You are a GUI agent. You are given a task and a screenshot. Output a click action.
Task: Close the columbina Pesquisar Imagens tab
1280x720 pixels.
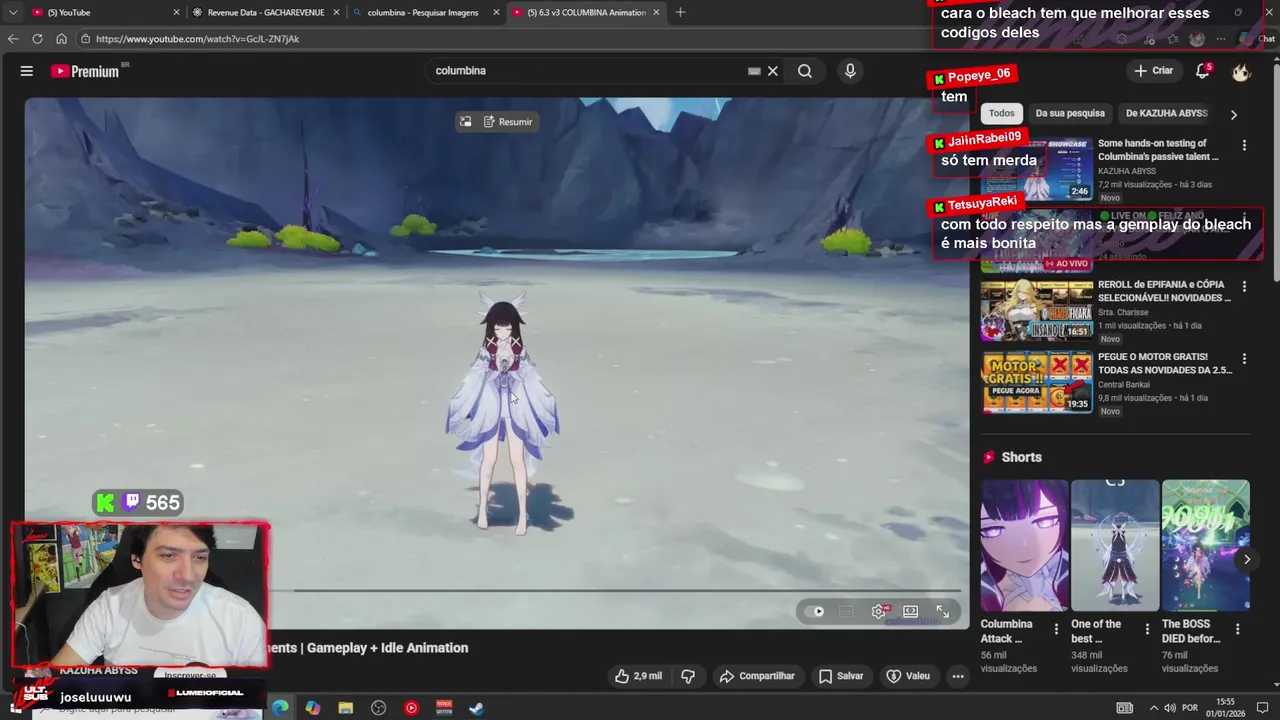tap(496, 12)
